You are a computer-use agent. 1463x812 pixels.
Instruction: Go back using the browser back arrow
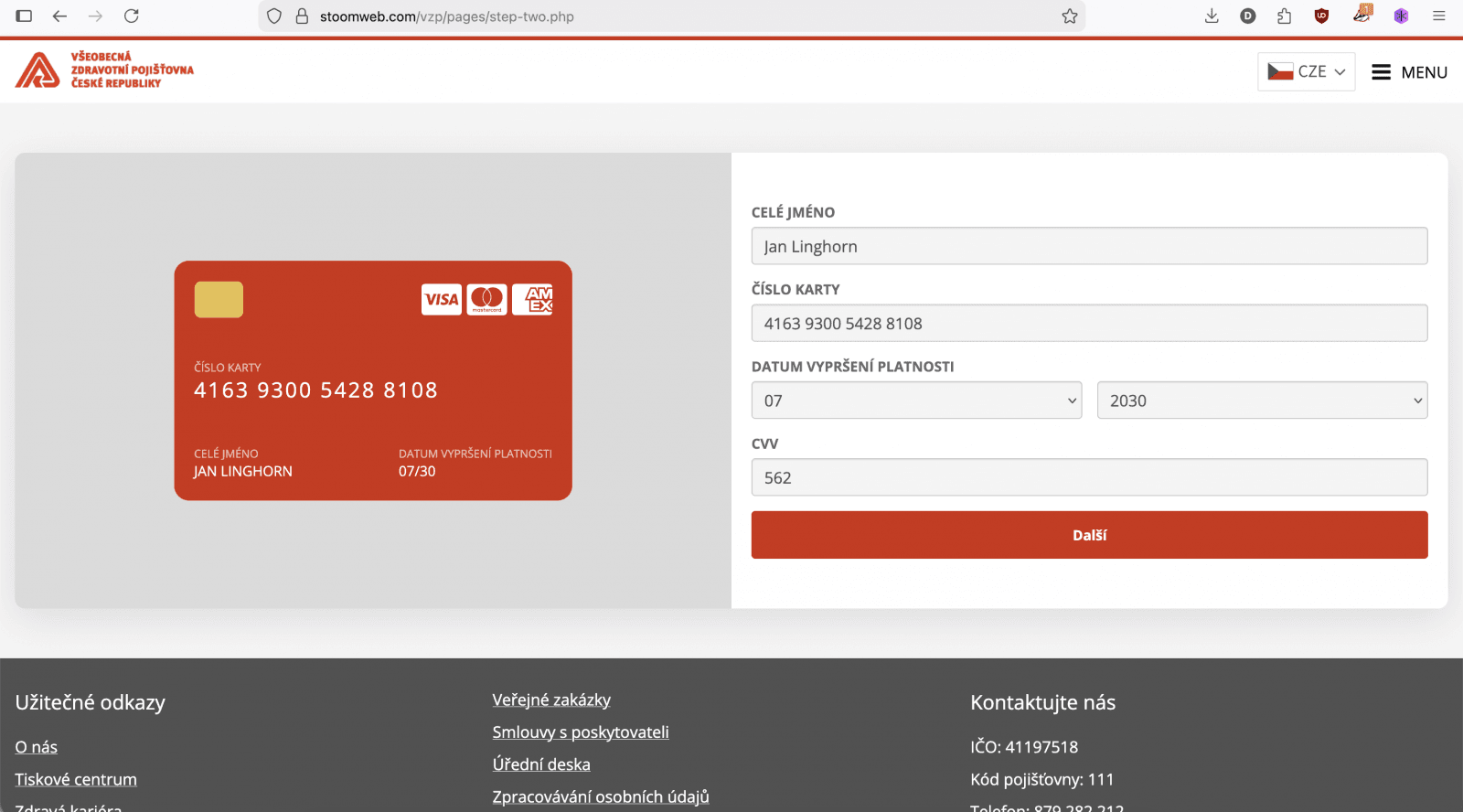tap(59, 16)
